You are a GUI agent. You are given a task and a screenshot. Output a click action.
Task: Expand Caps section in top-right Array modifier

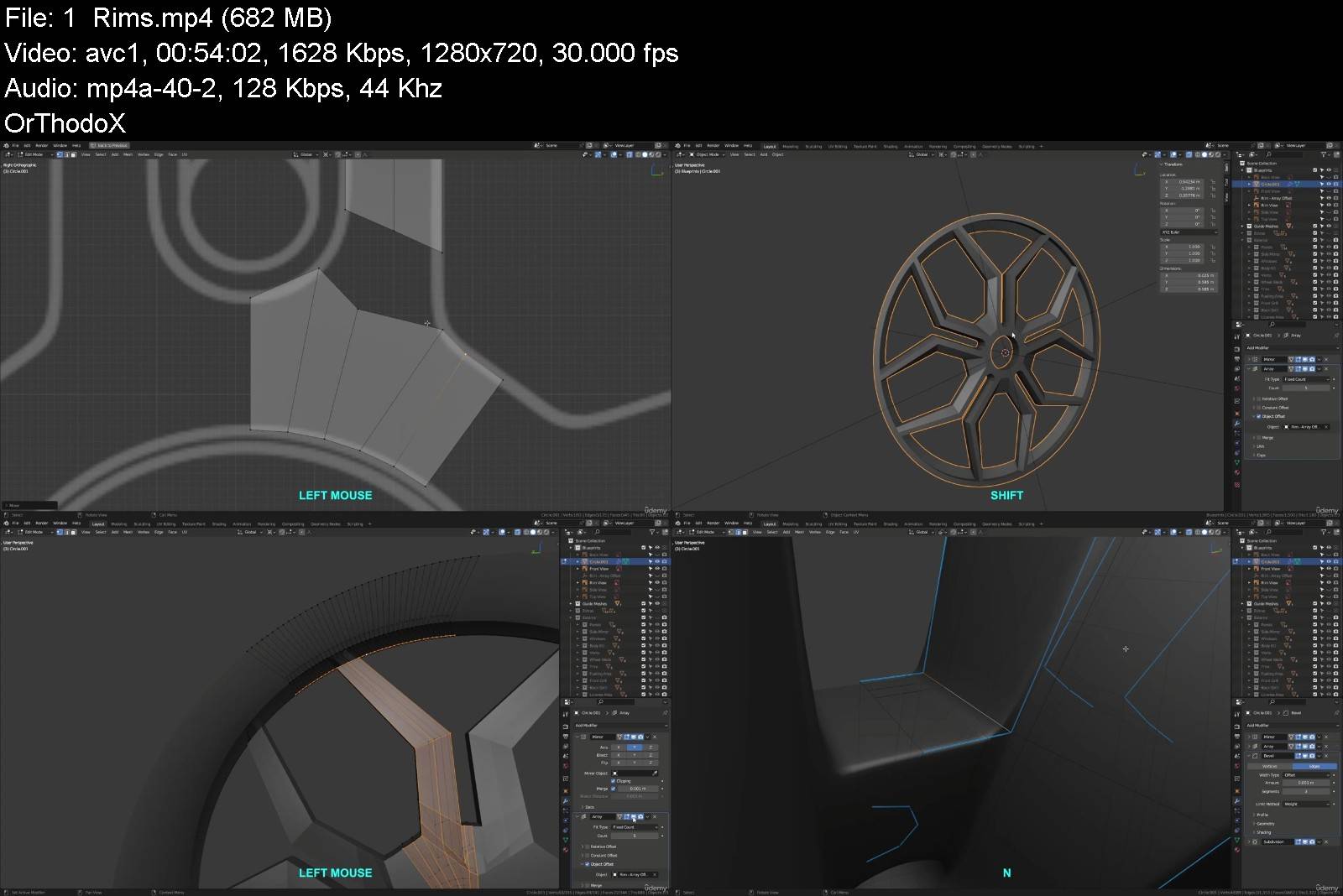(1254, 455)
